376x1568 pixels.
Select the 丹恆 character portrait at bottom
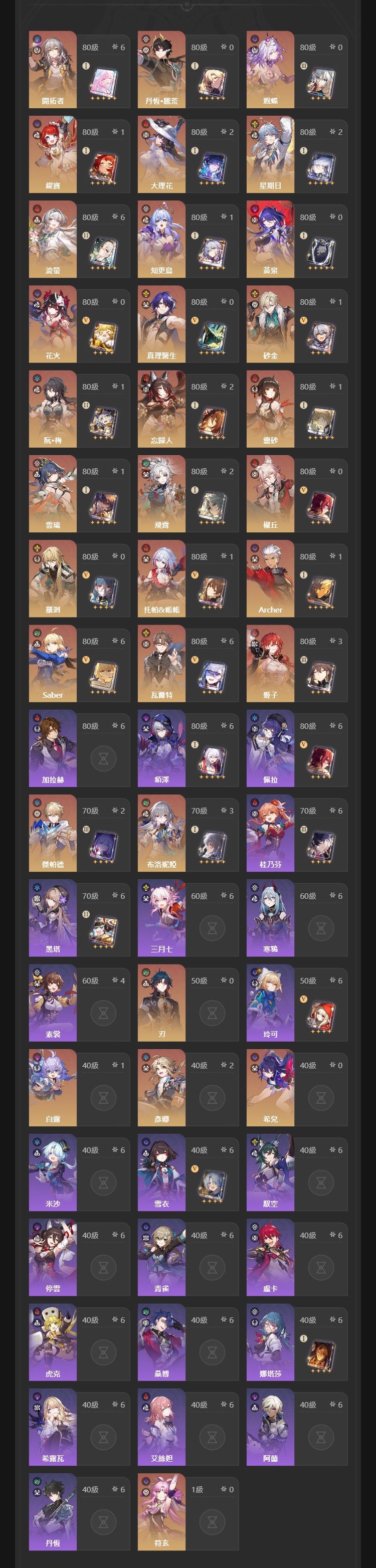coord(53,1511)
